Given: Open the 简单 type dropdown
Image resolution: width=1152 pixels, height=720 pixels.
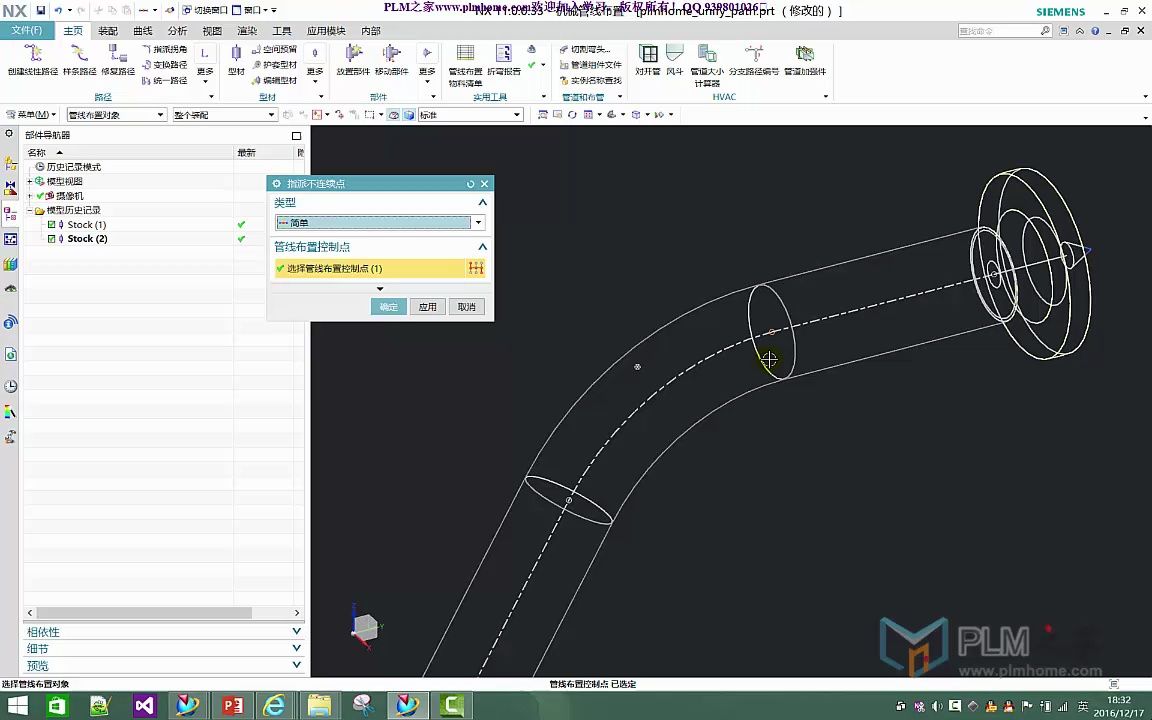Looking at the screenshot, I should coord(478,223).
